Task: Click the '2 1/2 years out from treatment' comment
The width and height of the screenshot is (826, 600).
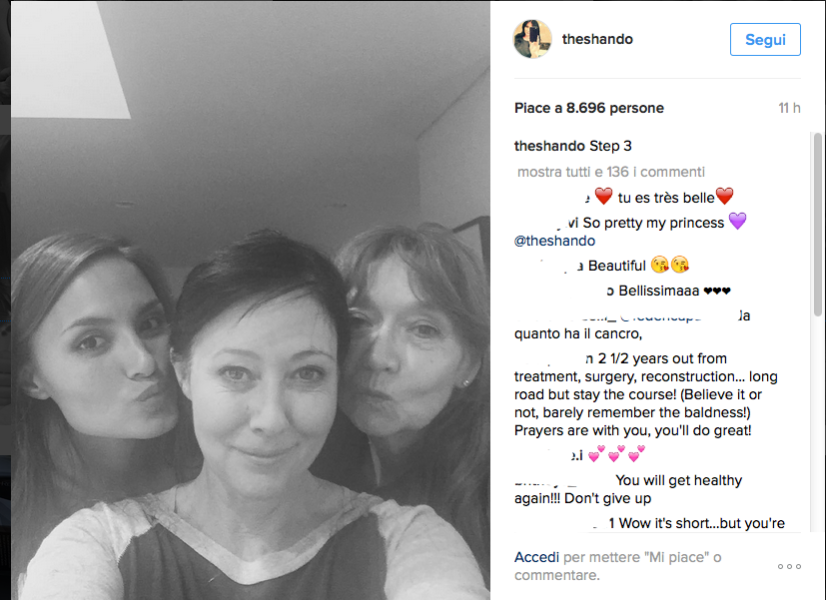Action: (x=646, y=394)
